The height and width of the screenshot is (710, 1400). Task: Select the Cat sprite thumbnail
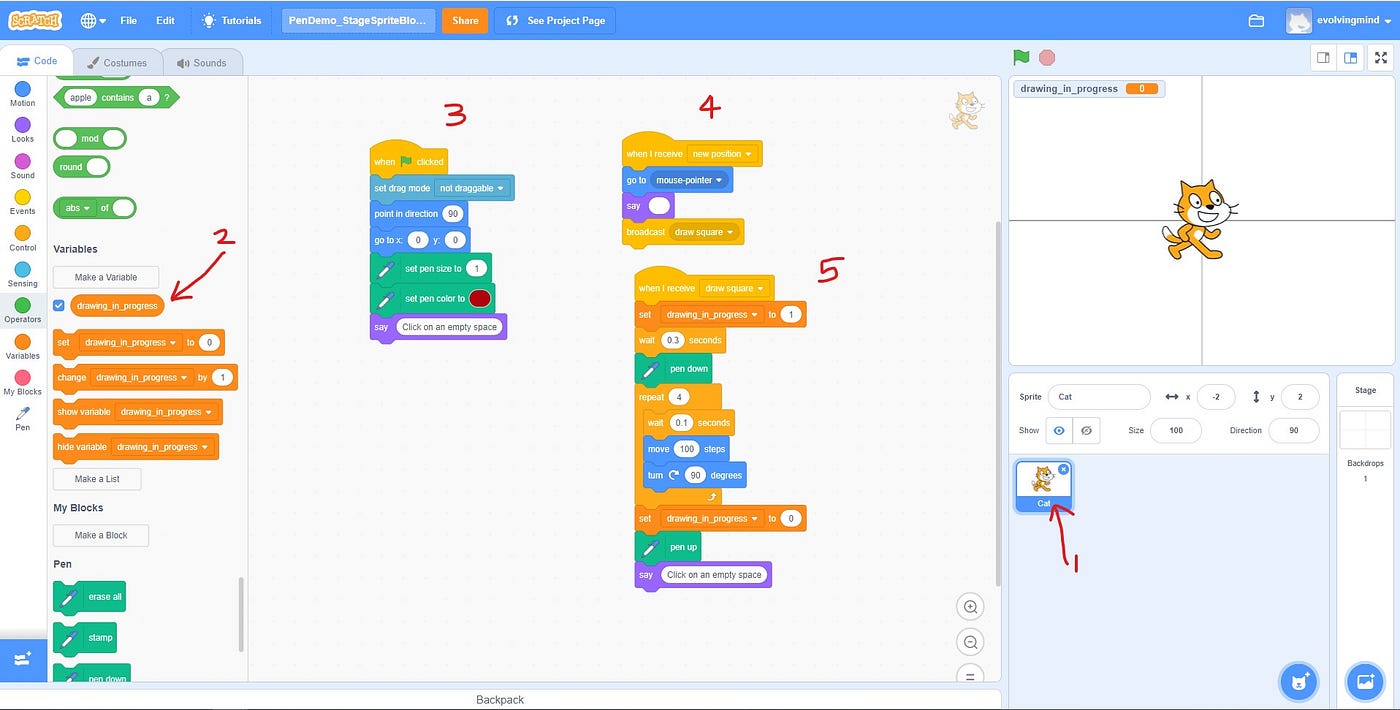click(x=1043, y=480)
